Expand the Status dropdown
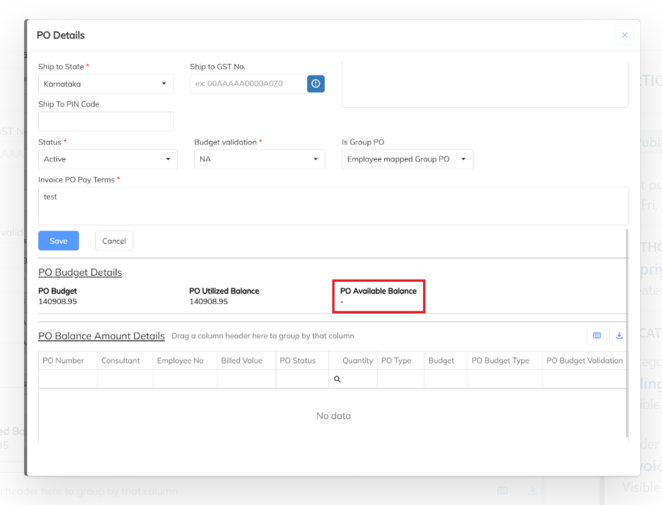The width and height of the screenshot is (662, 505). 108,159
